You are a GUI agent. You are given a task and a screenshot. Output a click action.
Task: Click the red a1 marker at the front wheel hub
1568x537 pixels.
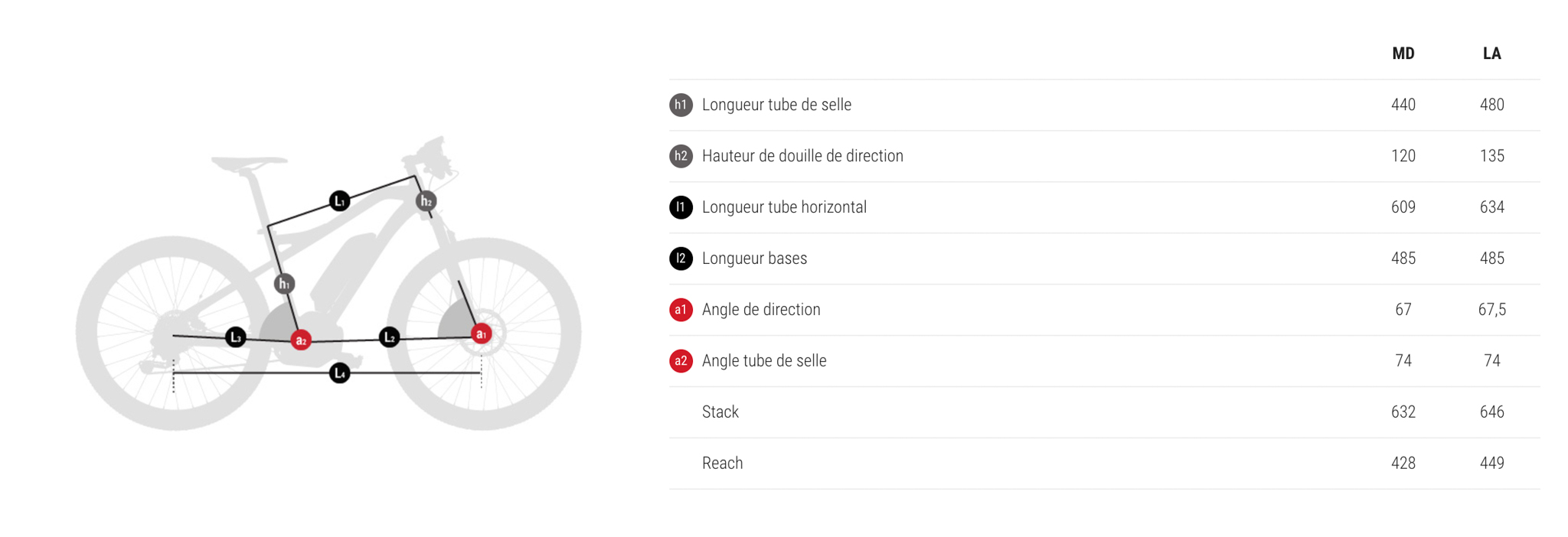(x=481, y=334)
